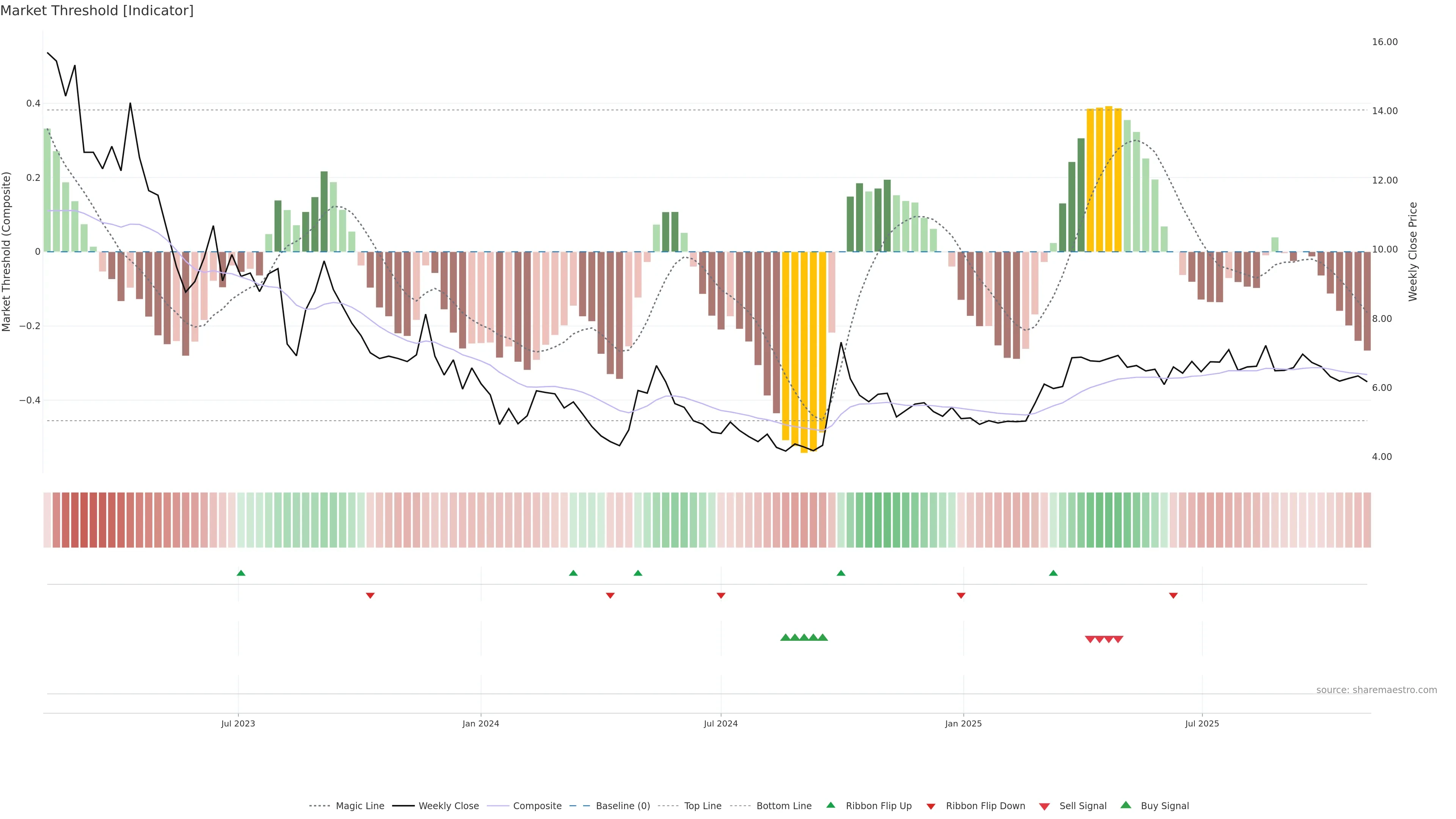Click the green flip-up marker at Jul 2023

click(x=241, y=573)
